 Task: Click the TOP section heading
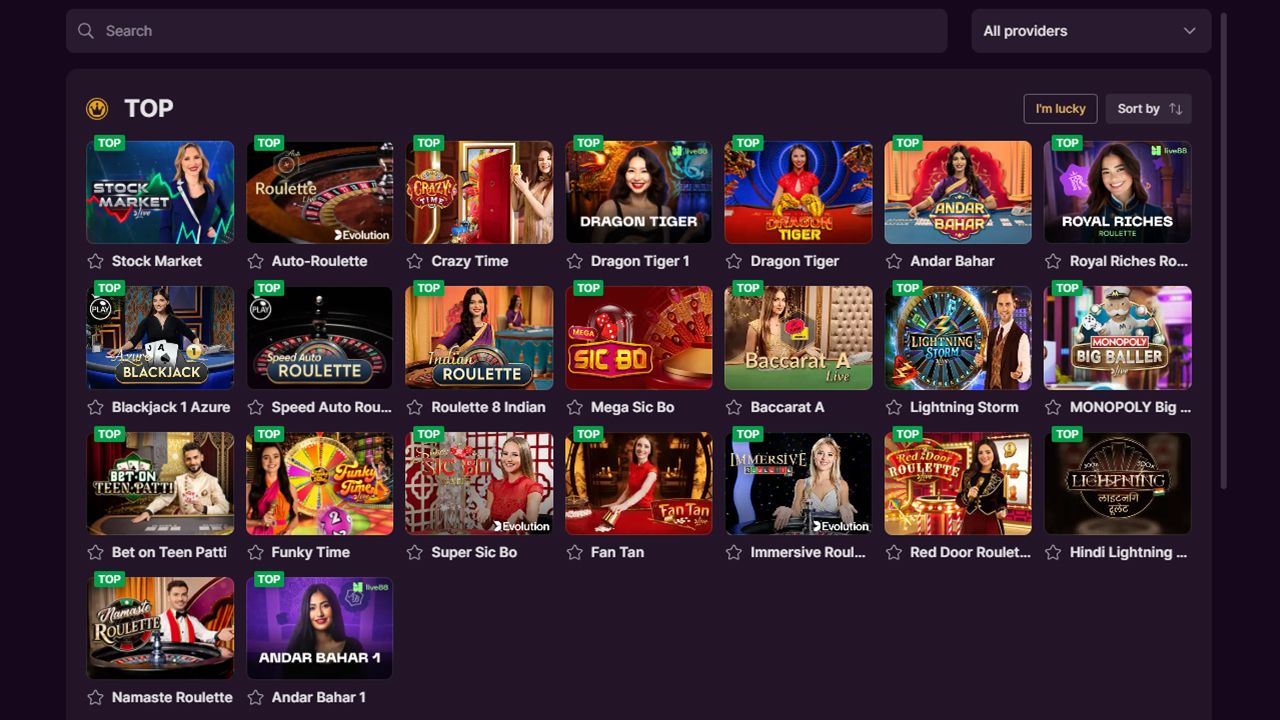(148, 108)
